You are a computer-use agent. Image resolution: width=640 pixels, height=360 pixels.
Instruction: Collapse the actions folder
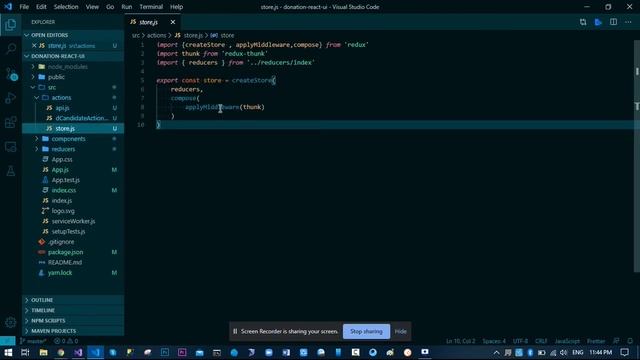[x=61, y=98]
